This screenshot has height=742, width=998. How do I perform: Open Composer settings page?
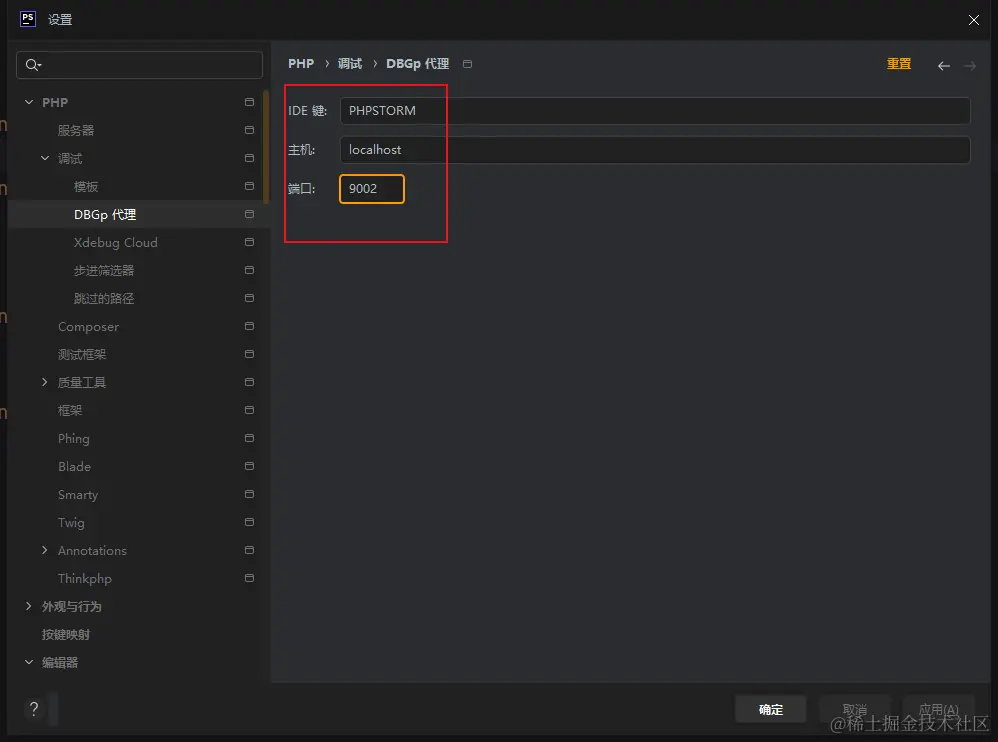click(88, 326)
